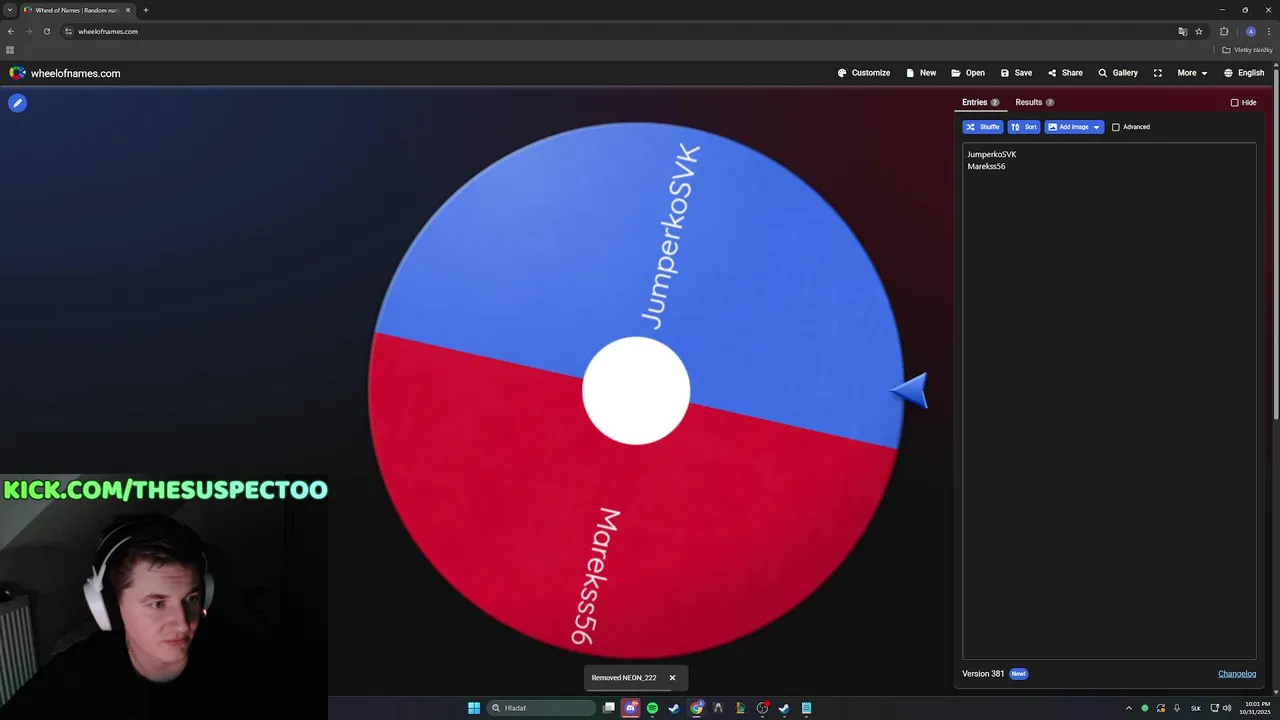Reload the page

46,31
